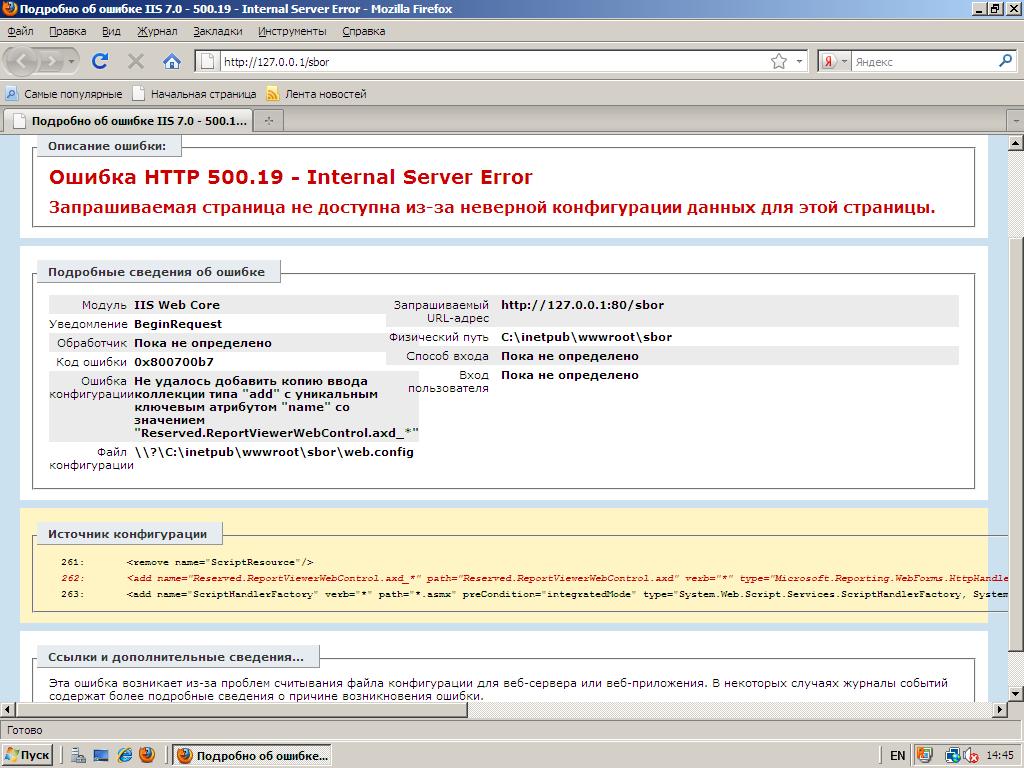This screenshot has width=1024, height=768.
Task: Open the Пуск start menu
Action: click(27, 756)
